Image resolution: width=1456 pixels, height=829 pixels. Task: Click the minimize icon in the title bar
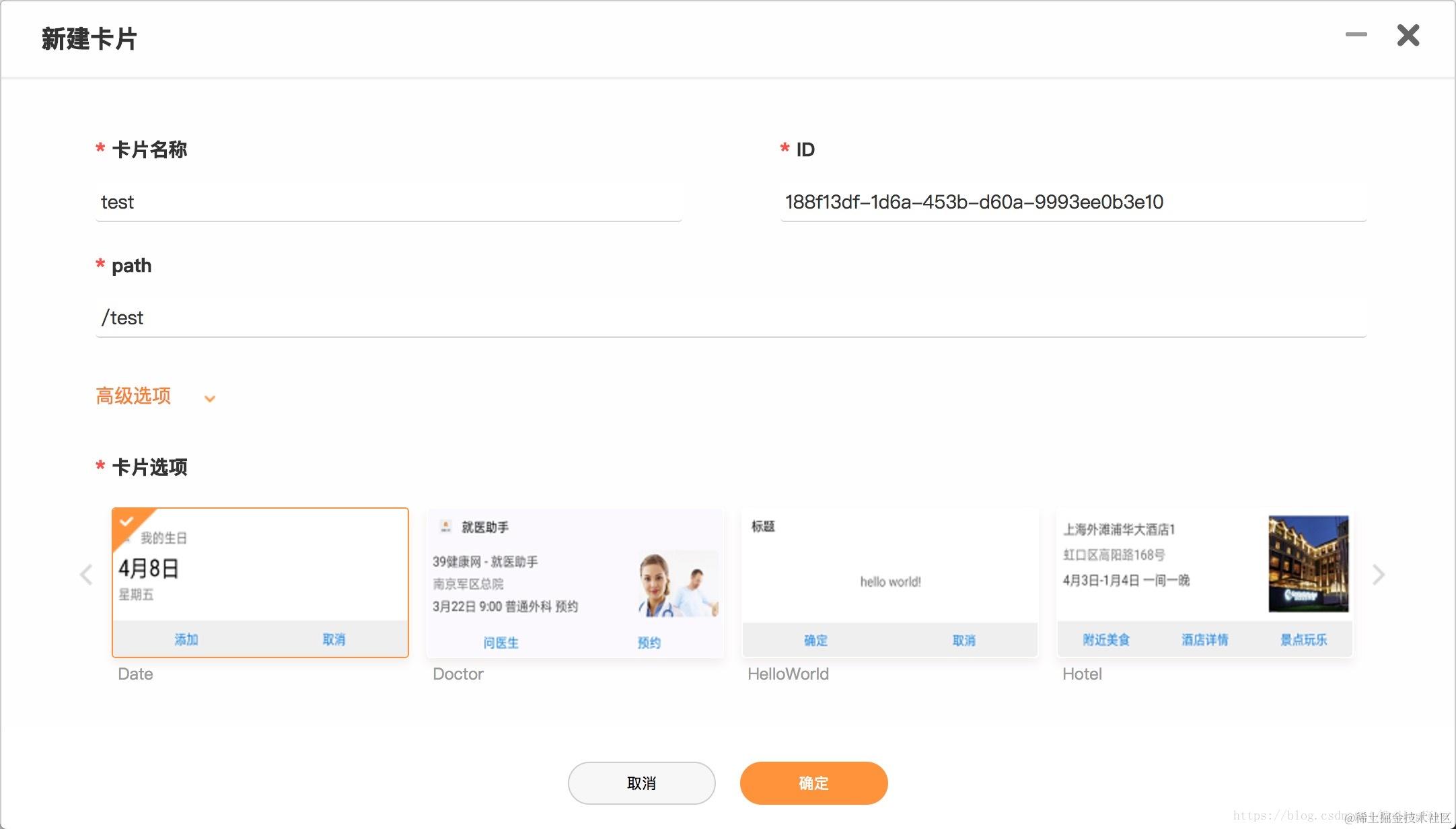point(1355,35)
